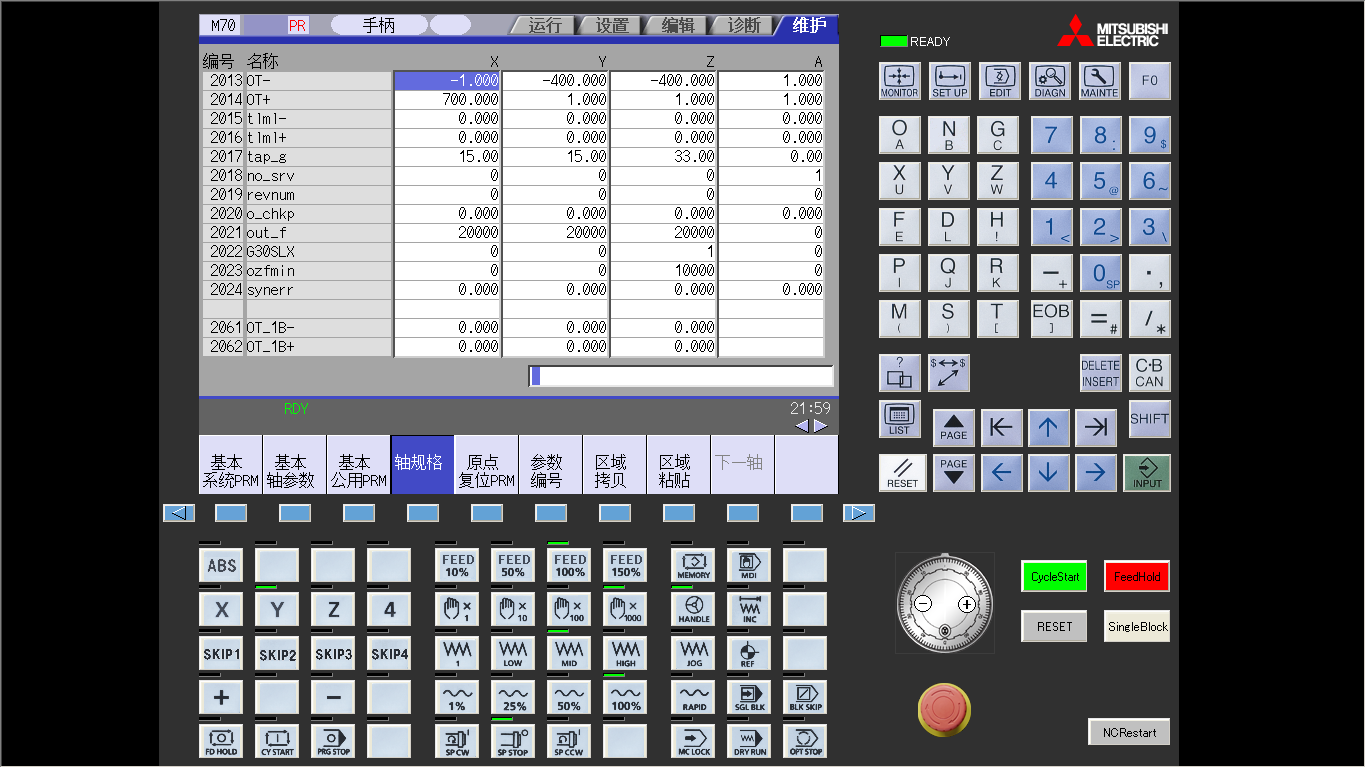Select the 原点复位PRM soft key
This screenshot has height=768, width=1366.
pyautogui.click(x=486, y=464)
